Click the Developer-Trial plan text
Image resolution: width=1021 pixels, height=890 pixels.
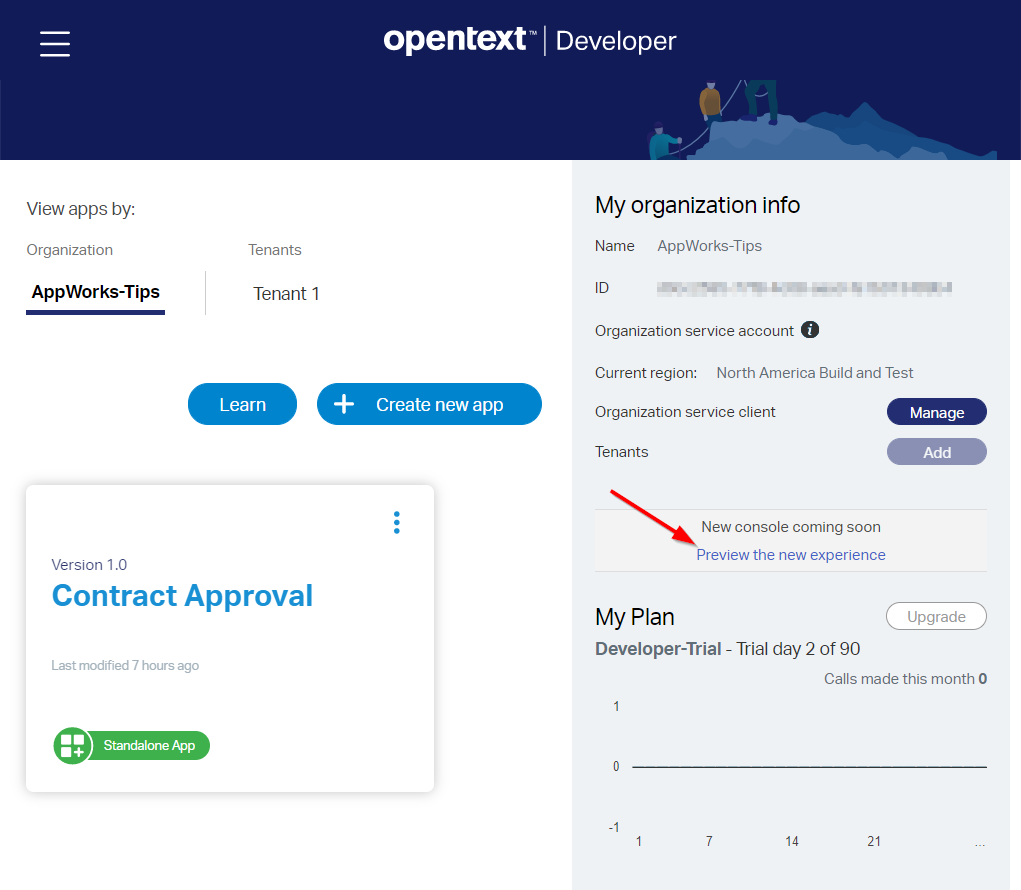click(658, 649)
